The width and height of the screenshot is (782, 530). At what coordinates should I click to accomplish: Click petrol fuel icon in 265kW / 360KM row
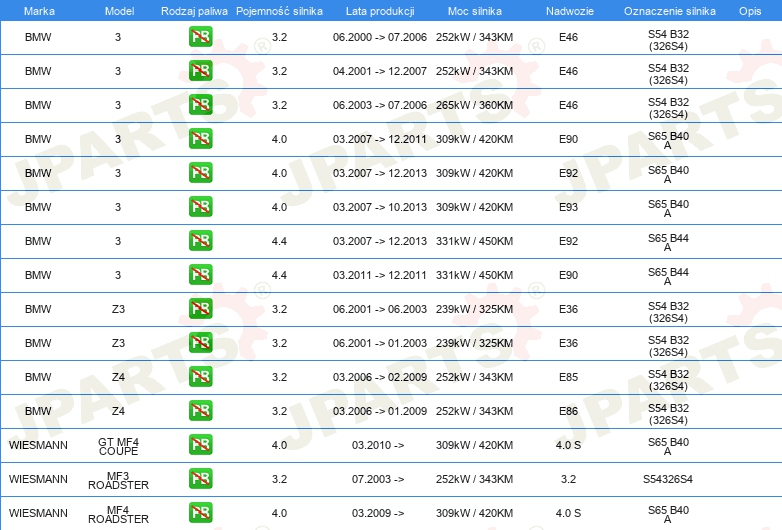click(x=200, y=105)
